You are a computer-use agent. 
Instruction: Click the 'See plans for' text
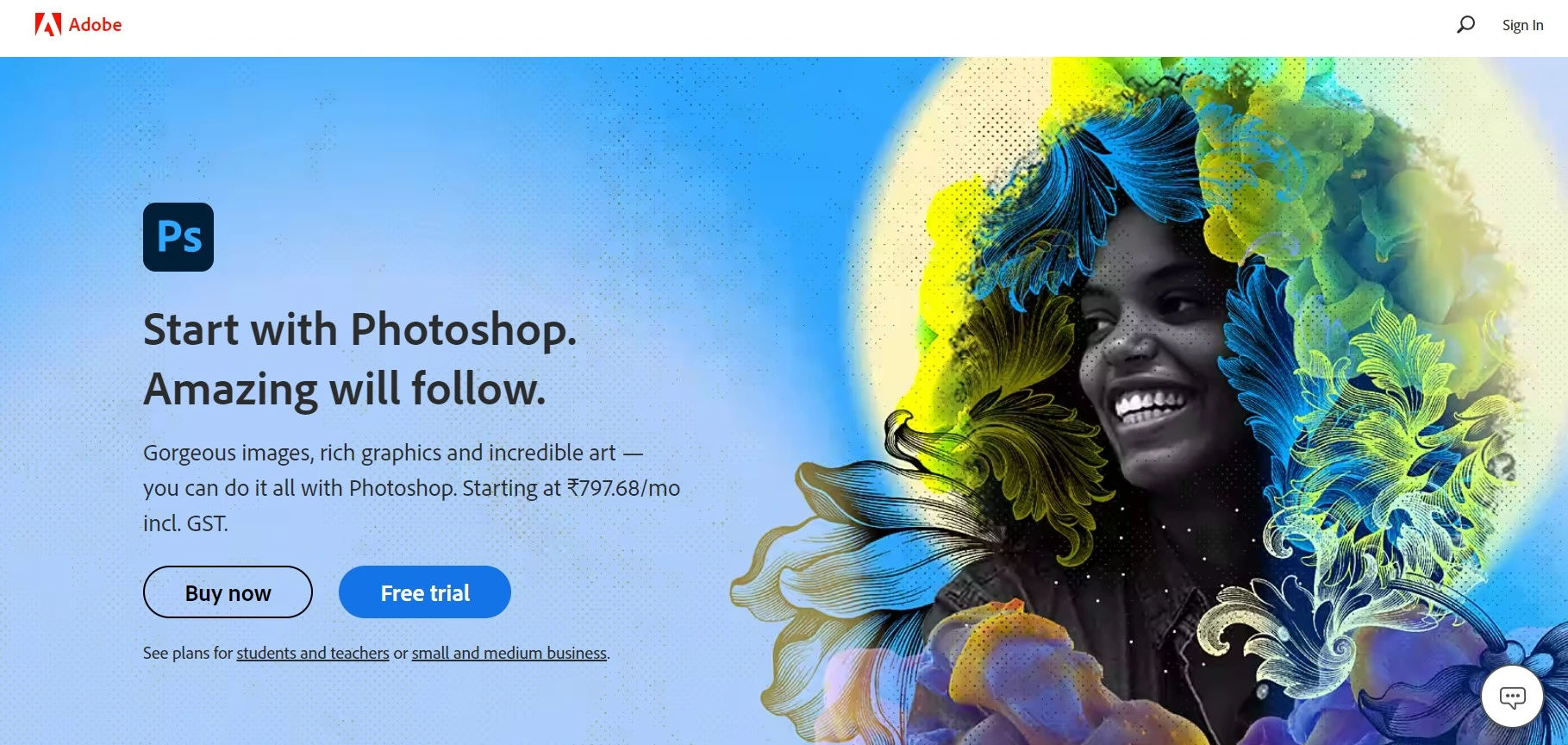click(x=188, y=653)
